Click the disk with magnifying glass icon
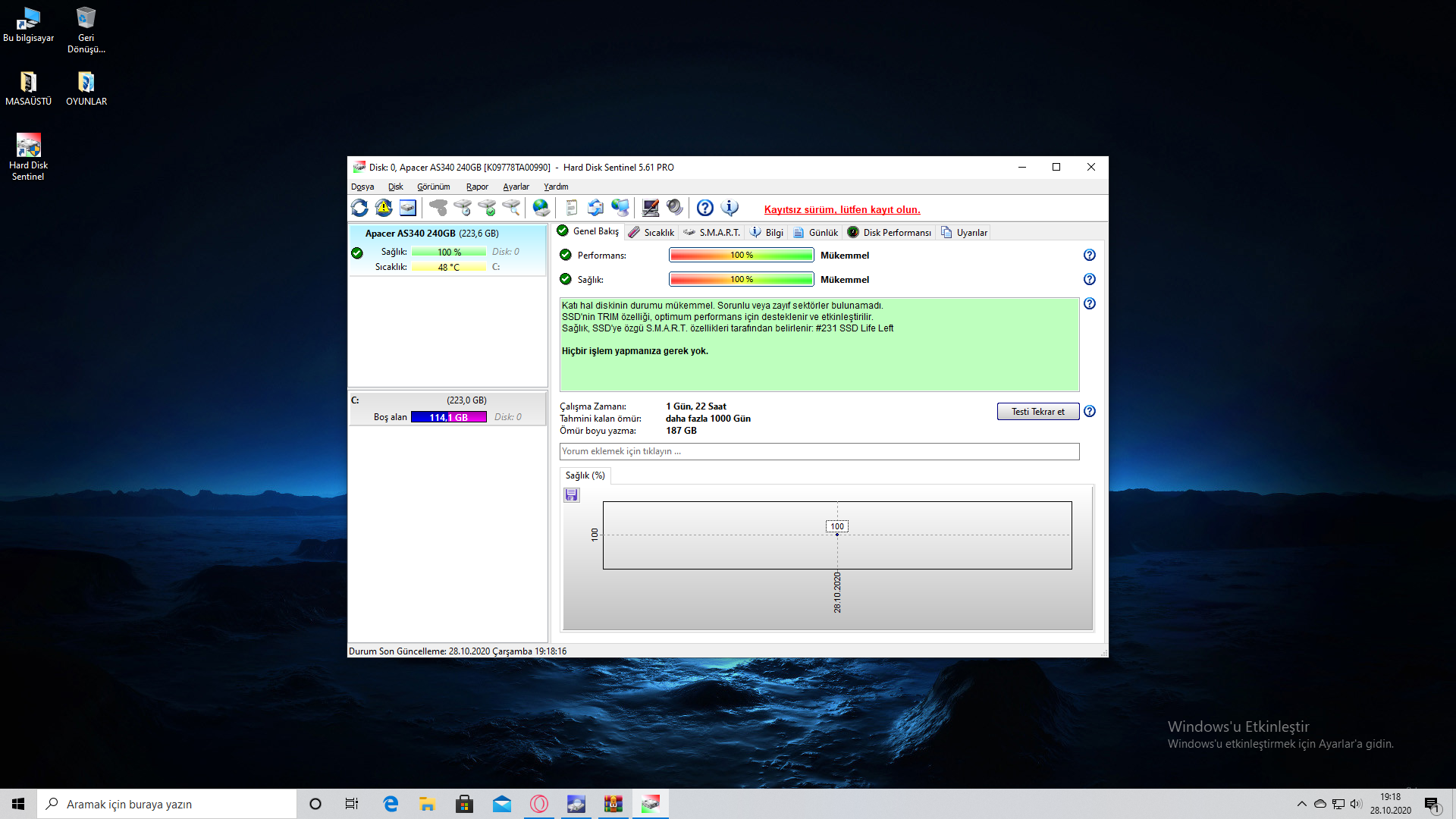Image resolution: width=1456 pixels, height=819 pixels. pos(511,208)
